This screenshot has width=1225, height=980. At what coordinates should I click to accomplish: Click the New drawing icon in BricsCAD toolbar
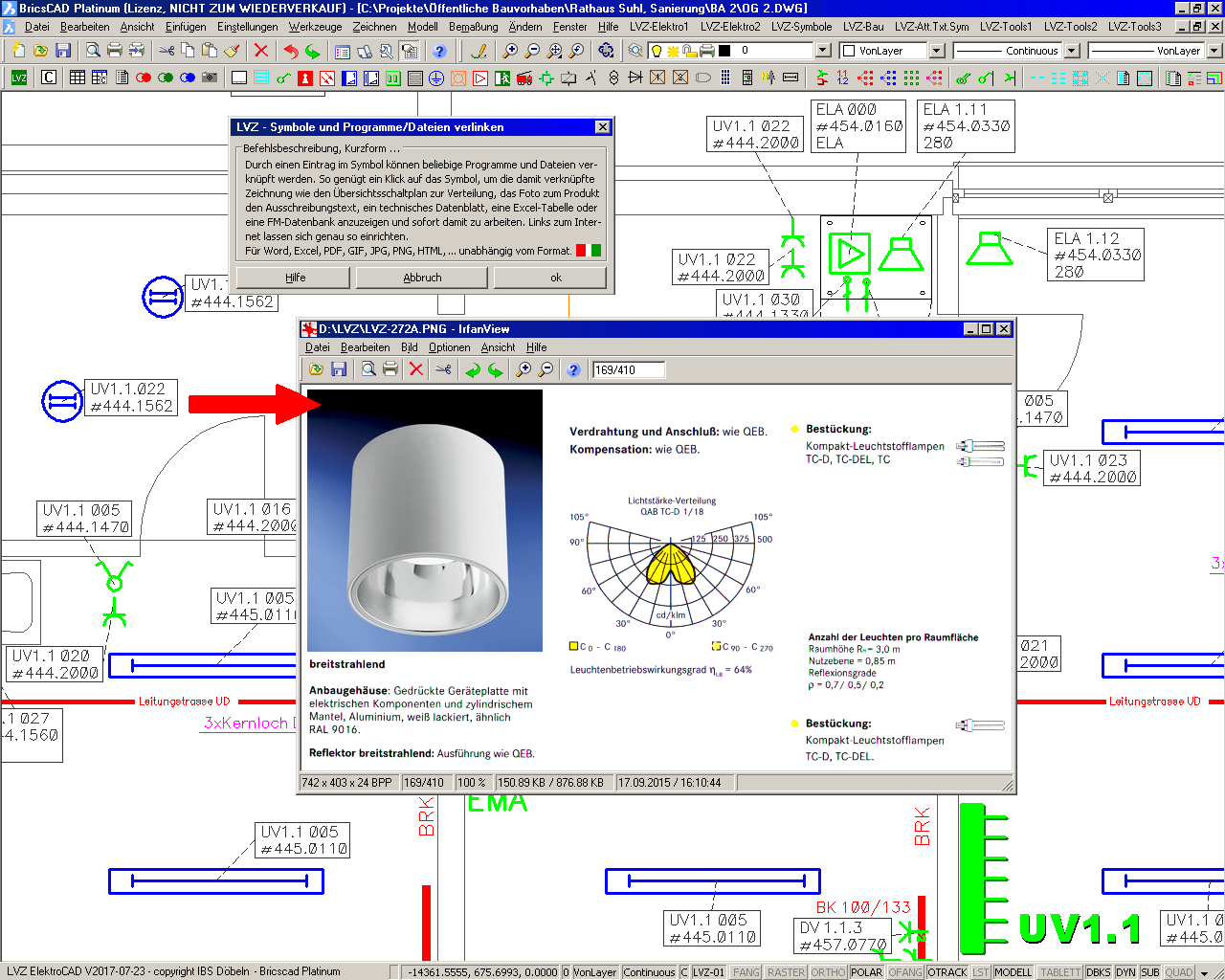18,50
